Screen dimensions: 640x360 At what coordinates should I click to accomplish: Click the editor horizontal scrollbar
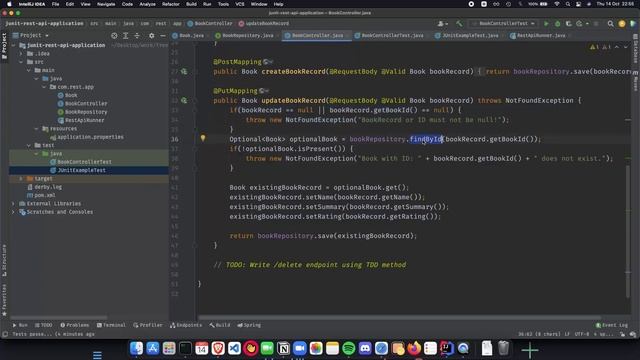click(399, 317)
